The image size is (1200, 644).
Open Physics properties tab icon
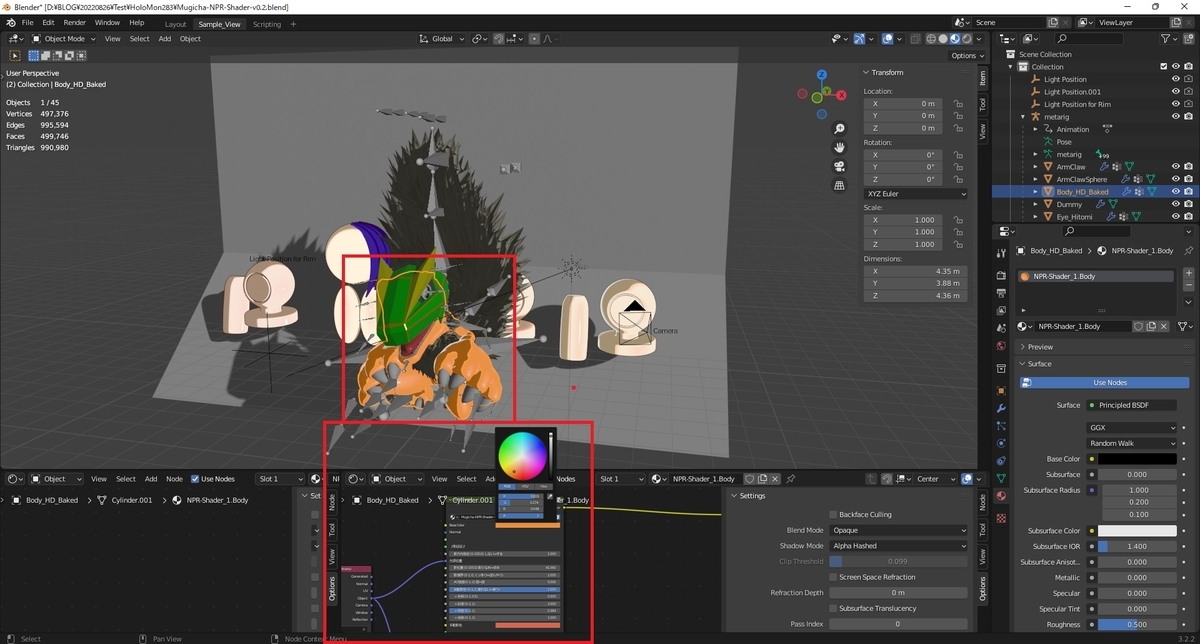tap(1001, 442)
